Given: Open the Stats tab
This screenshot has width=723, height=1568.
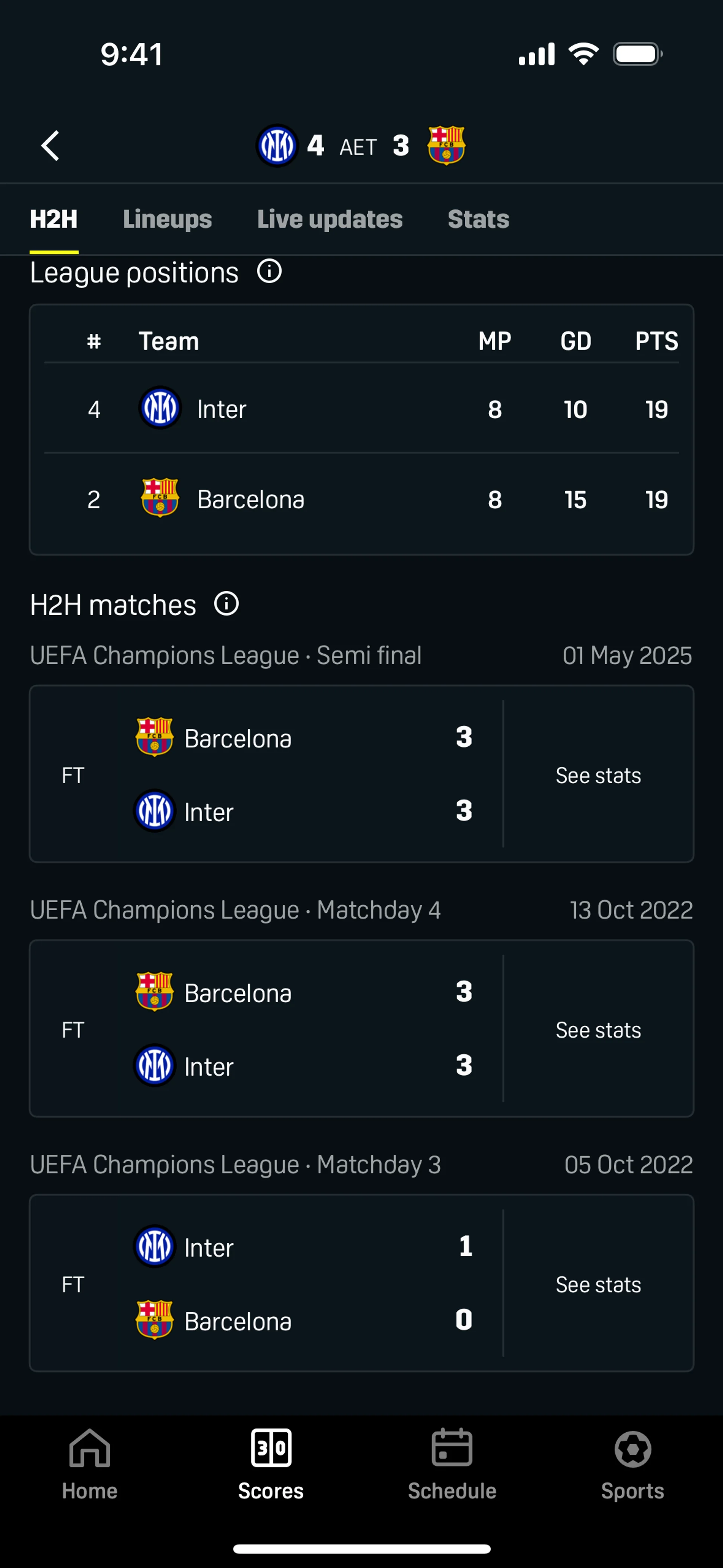Looking at the screenshot, I should coord(478,219).
